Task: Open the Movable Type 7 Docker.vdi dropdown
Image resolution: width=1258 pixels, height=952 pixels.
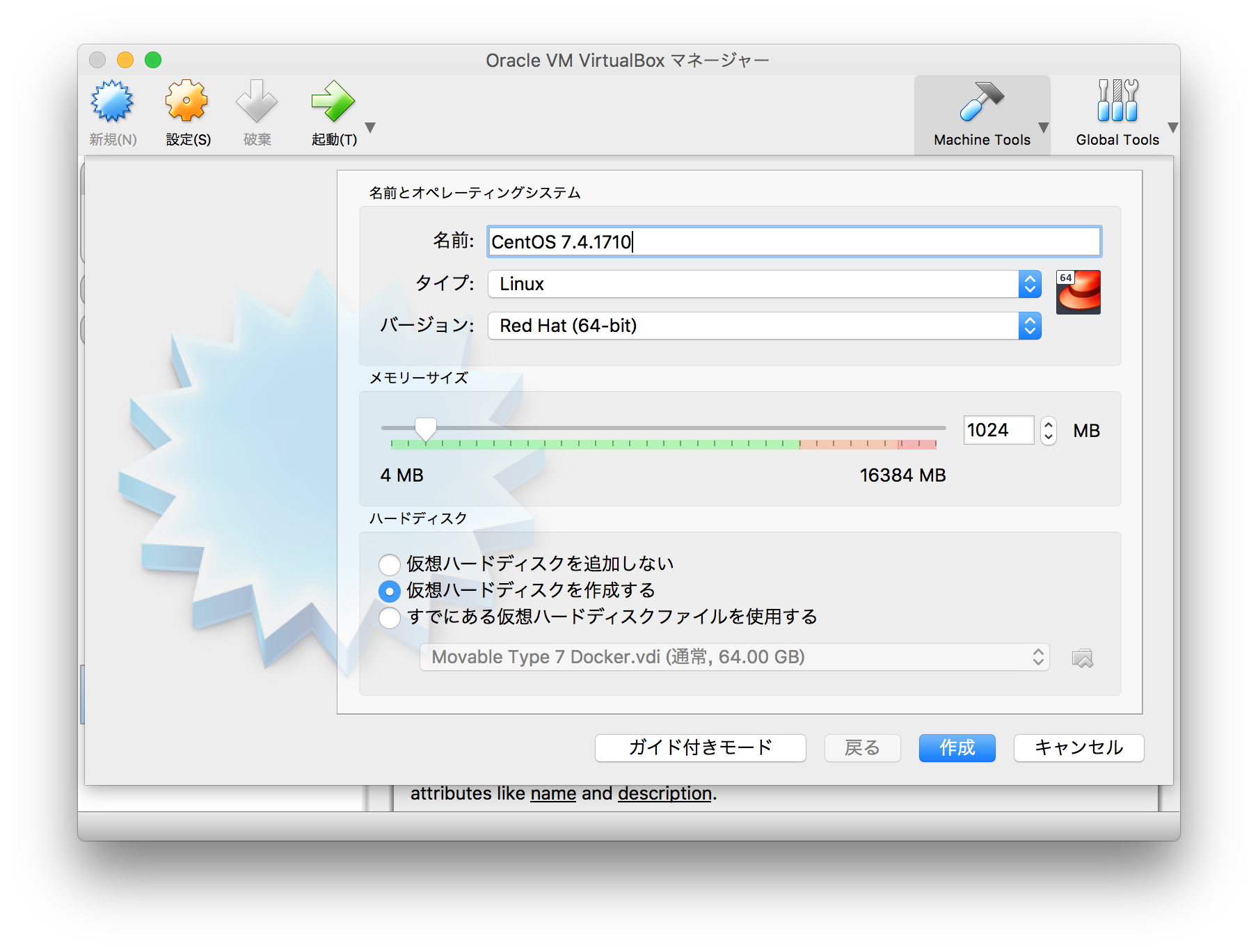Action: [734, 657]
